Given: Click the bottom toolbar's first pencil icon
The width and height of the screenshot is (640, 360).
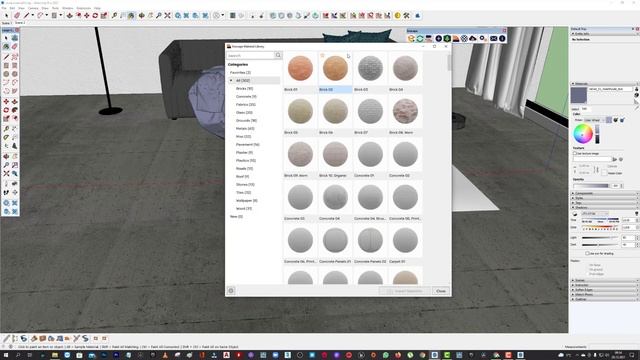Looking at the screenshot, I should pyautogui.click(x=7, y=338).
